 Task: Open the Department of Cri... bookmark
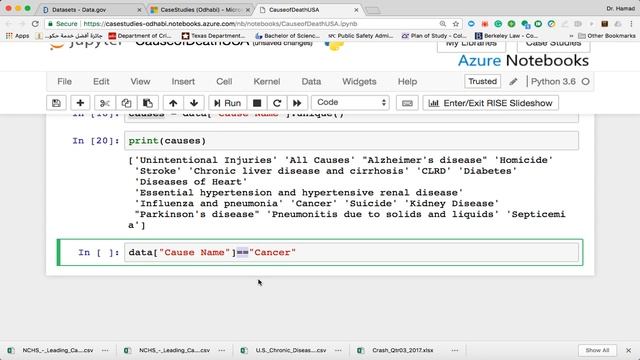click(x=140, y=36)
